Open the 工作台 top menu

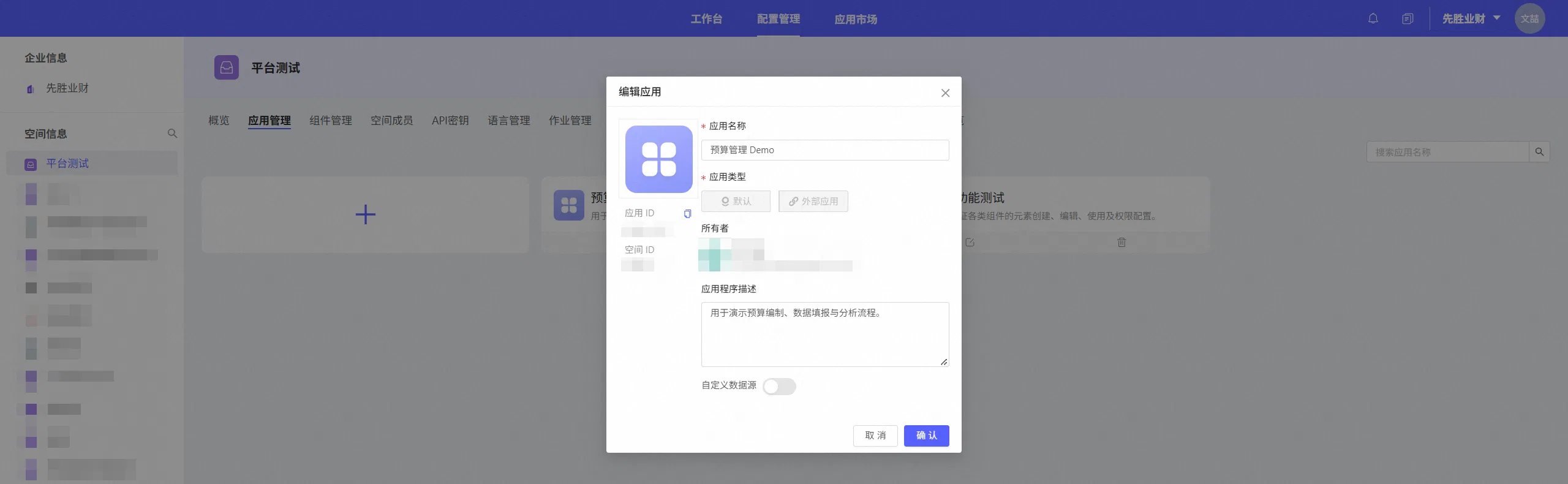(x=706, y=19)
